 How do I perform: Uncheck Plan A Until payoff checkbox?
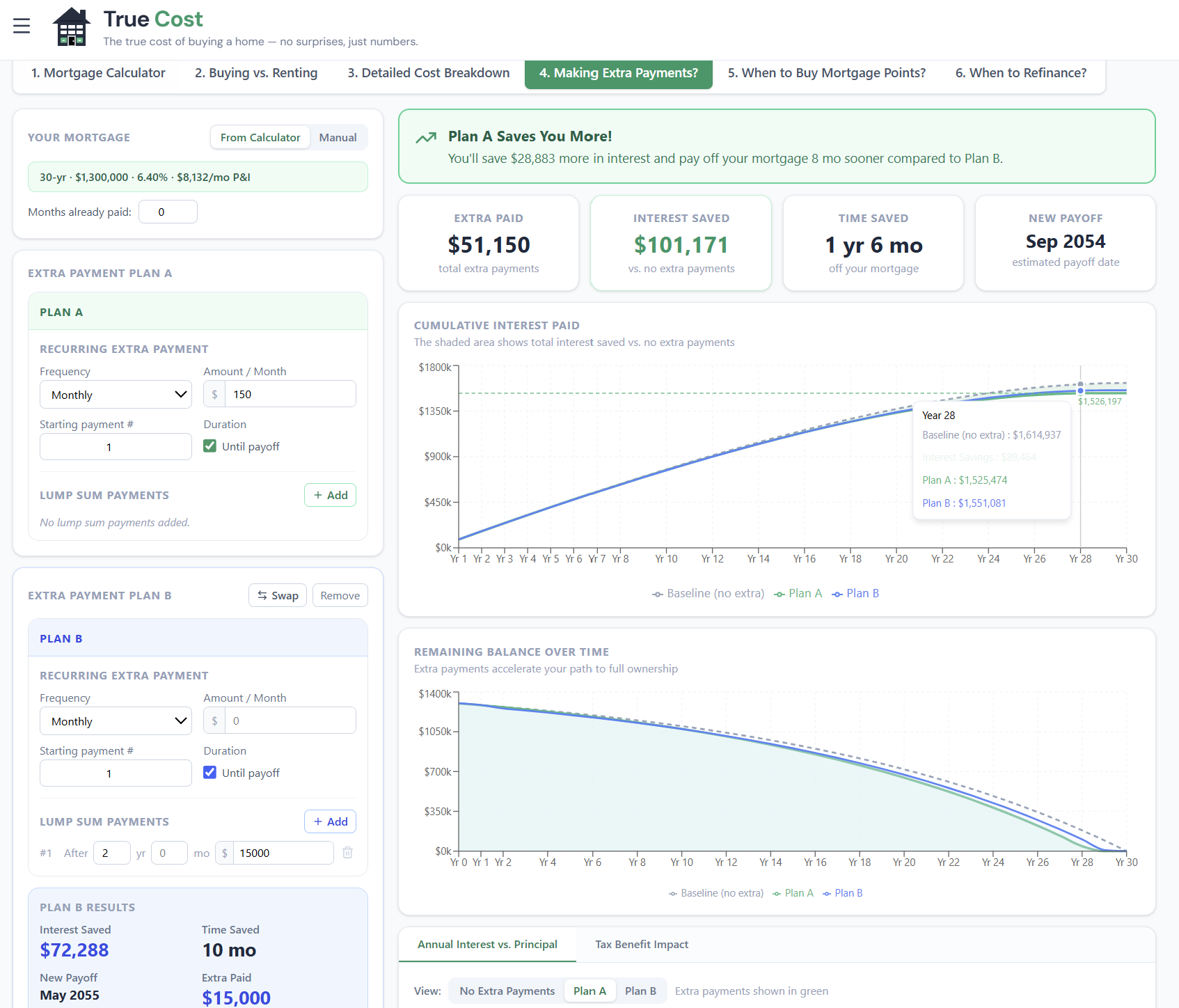point(209,446)
